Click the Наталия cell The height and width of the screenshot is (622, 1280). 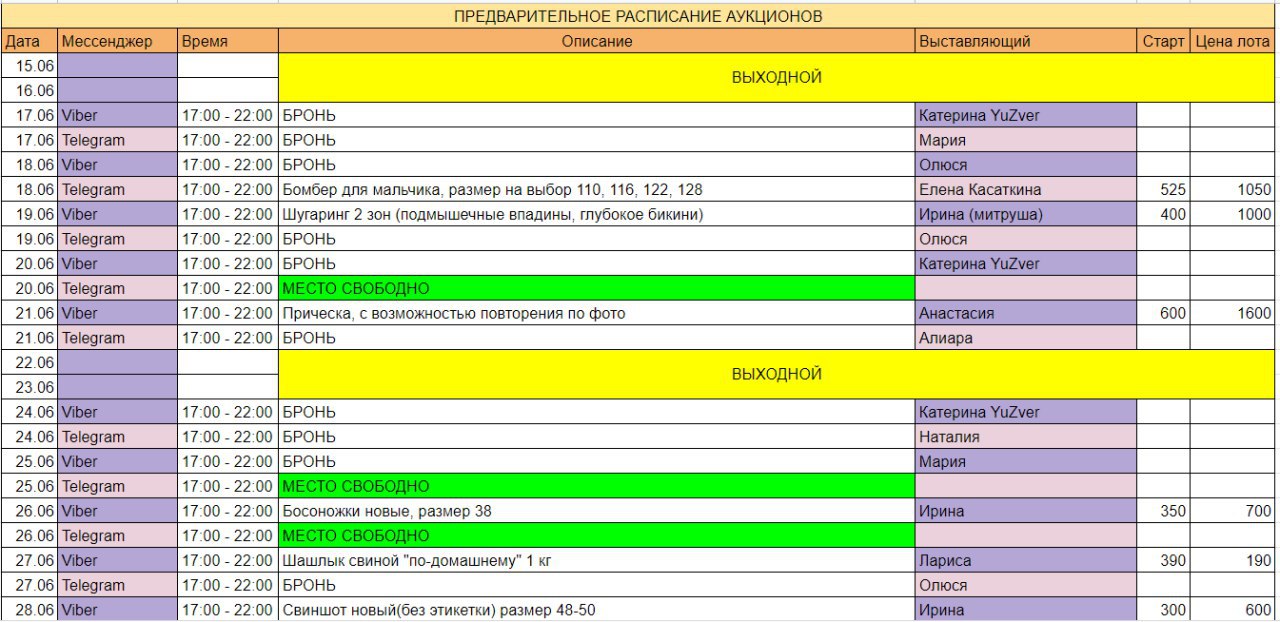pyautogui.click(x=1026, y=436)
